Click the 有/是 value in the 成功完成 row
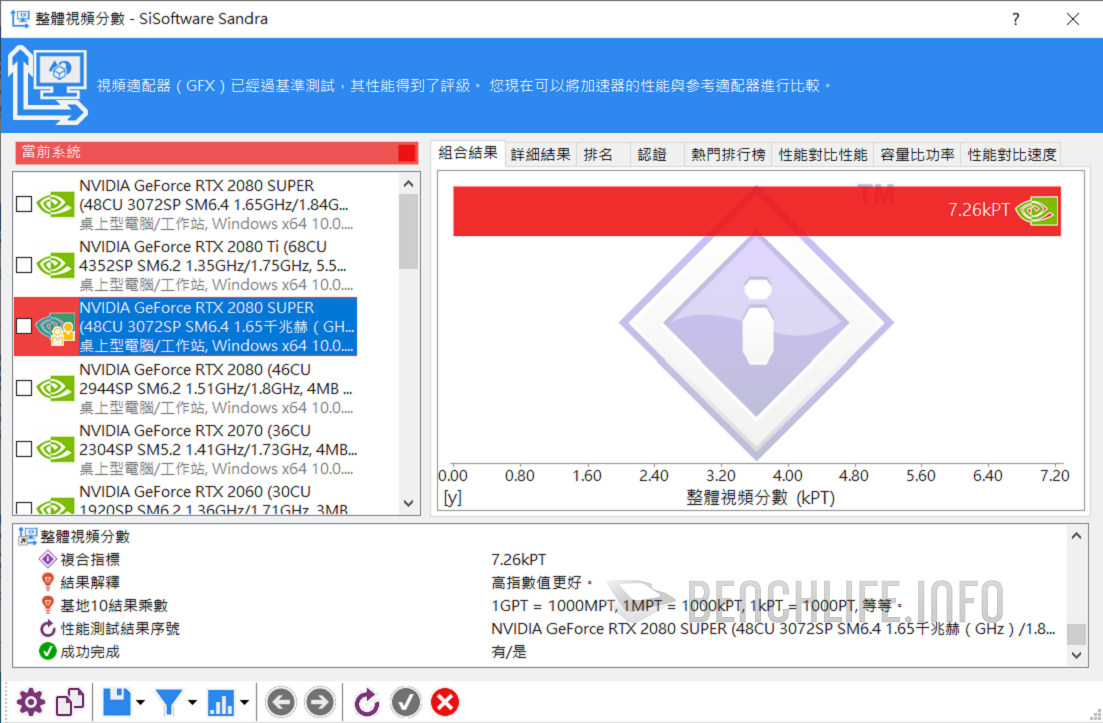Viewport: 1103px width, 723px height. pos(509,652)
